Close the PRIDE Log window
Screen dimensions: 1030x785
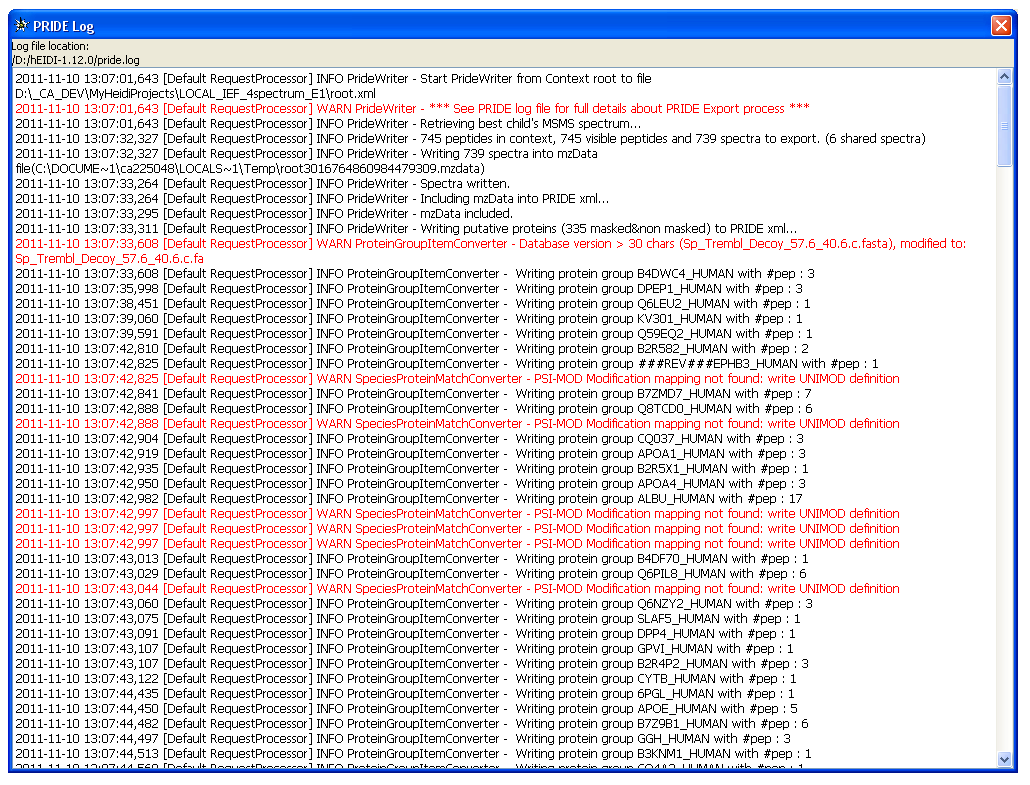coord(1000,25)
